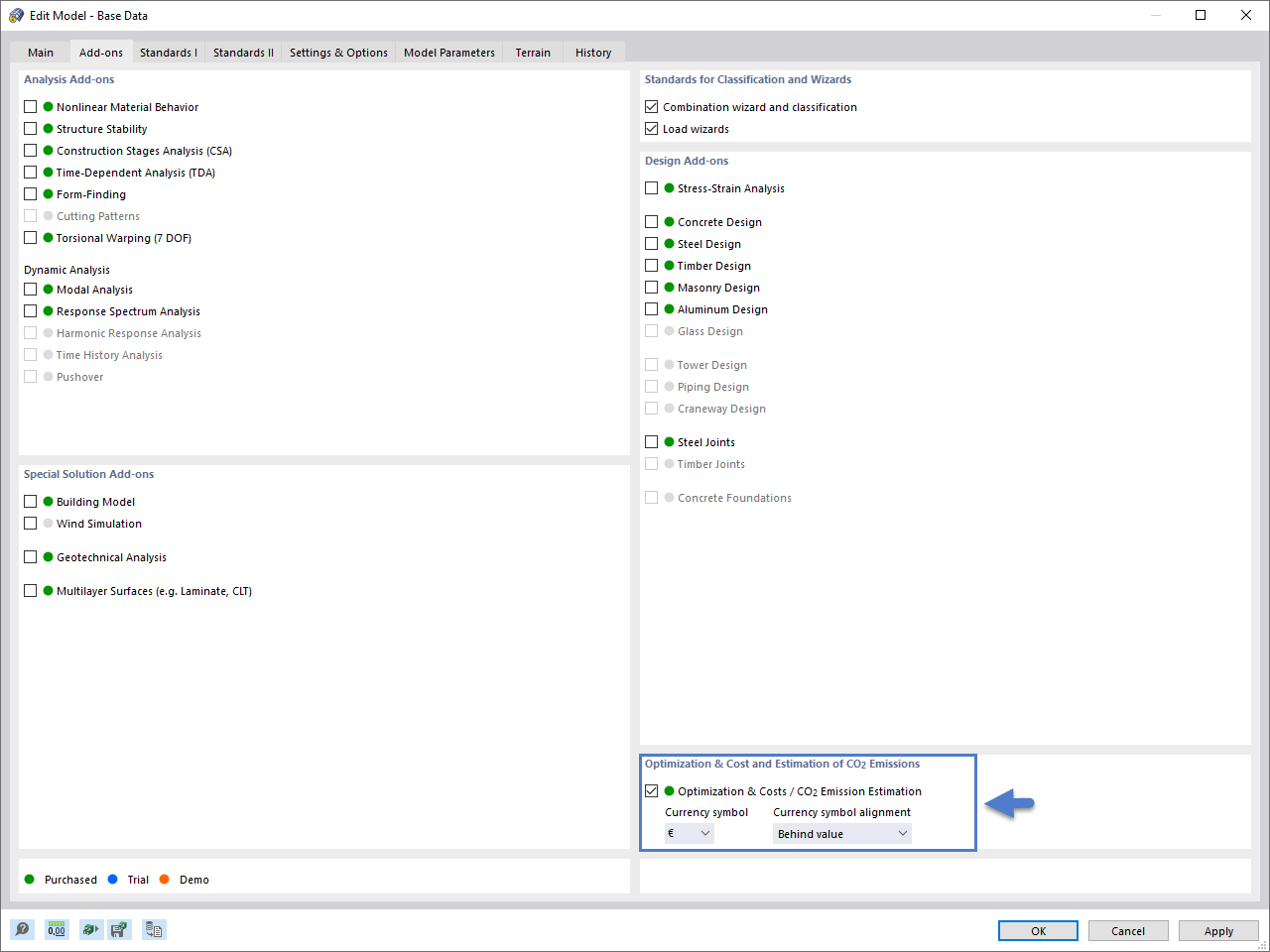Open the Model Parameters tab
Image resolution: width=1270 pixels, height=952 pixels.
click(449, 53)
